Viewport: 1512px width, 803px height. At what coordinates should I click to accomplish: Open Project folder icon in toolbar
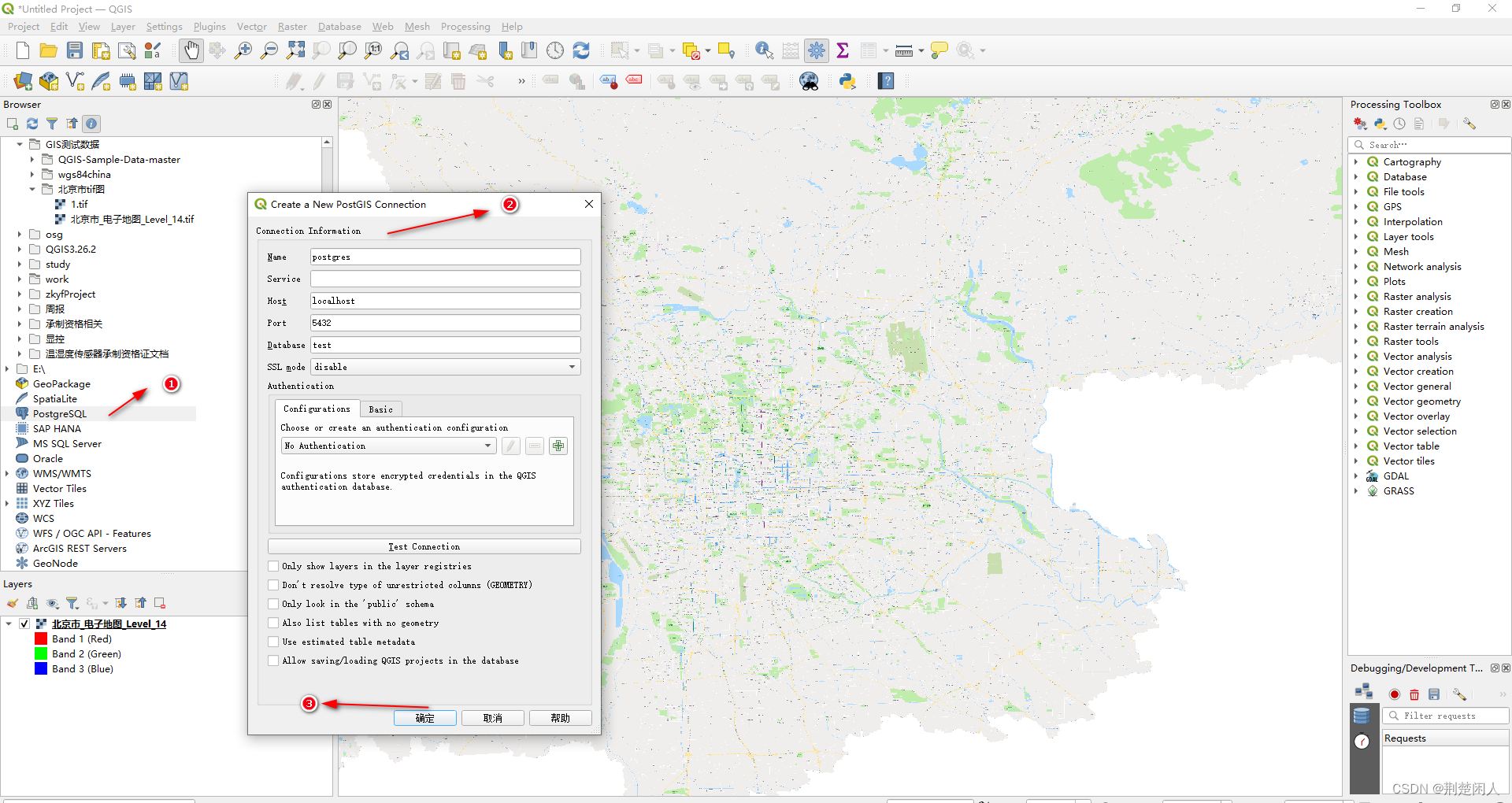pos(49,51)
